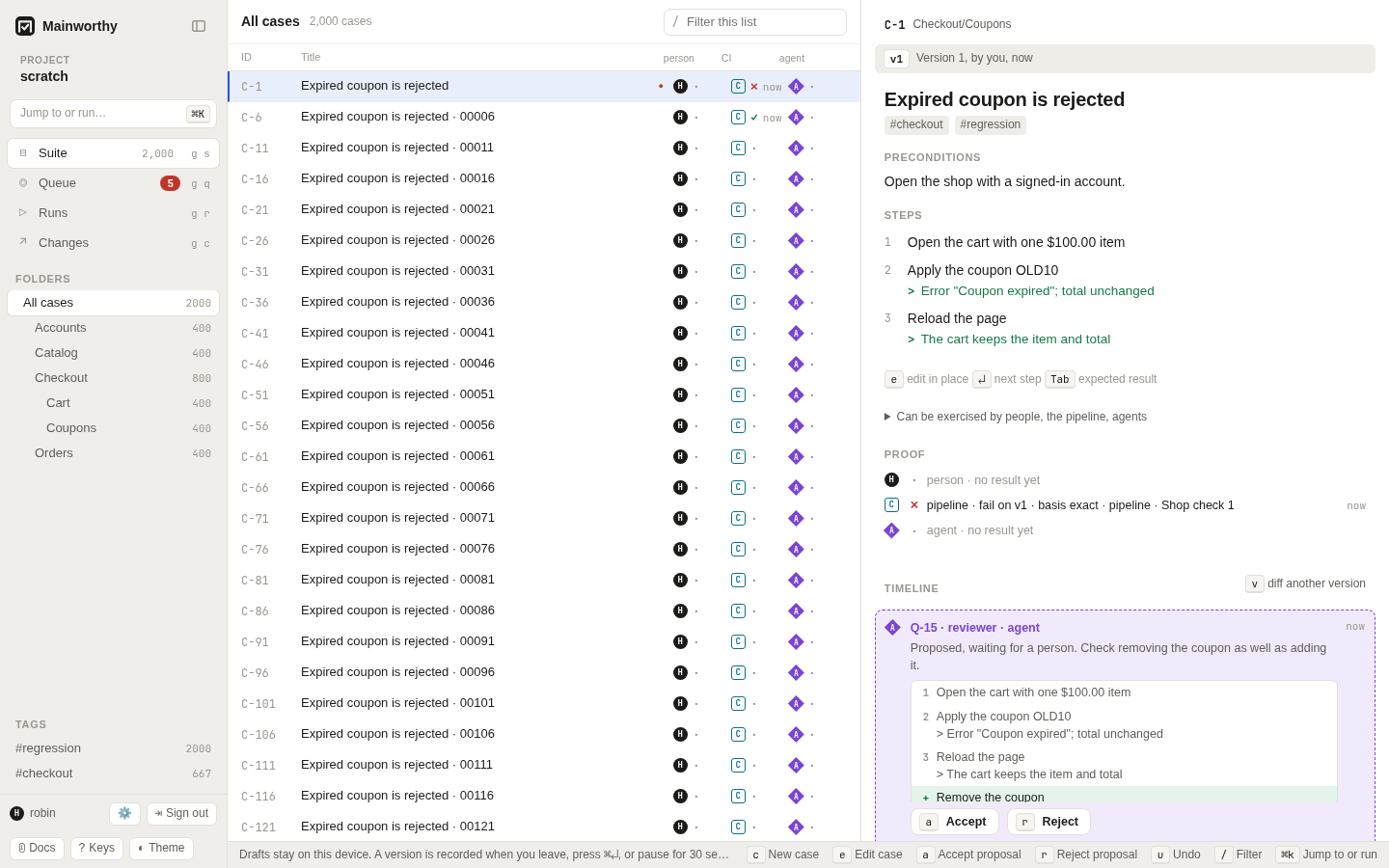Go to the Suite view
1389x868 pixels.
(114, 153)
